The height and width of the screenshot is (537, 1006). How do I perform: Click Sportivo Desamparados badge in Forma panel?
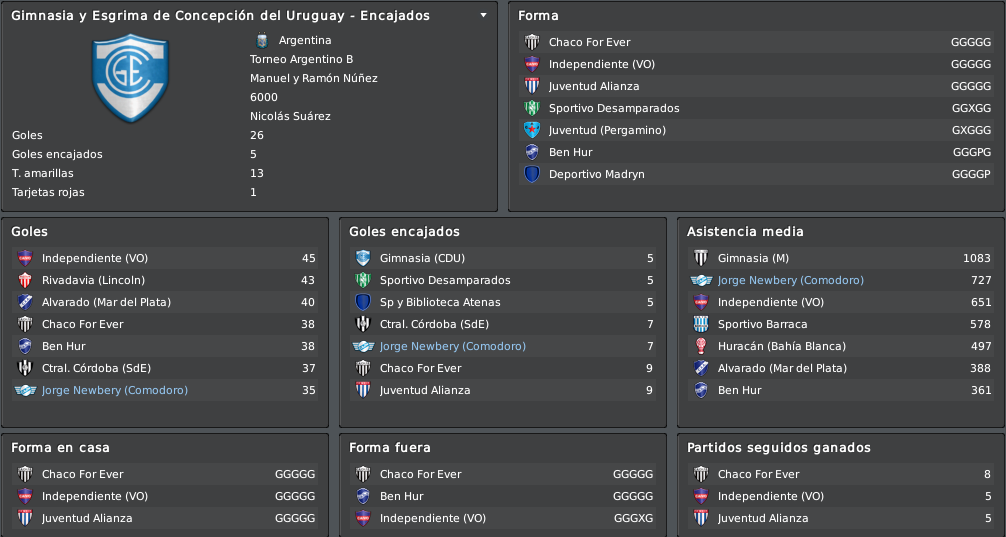[532, 108]
